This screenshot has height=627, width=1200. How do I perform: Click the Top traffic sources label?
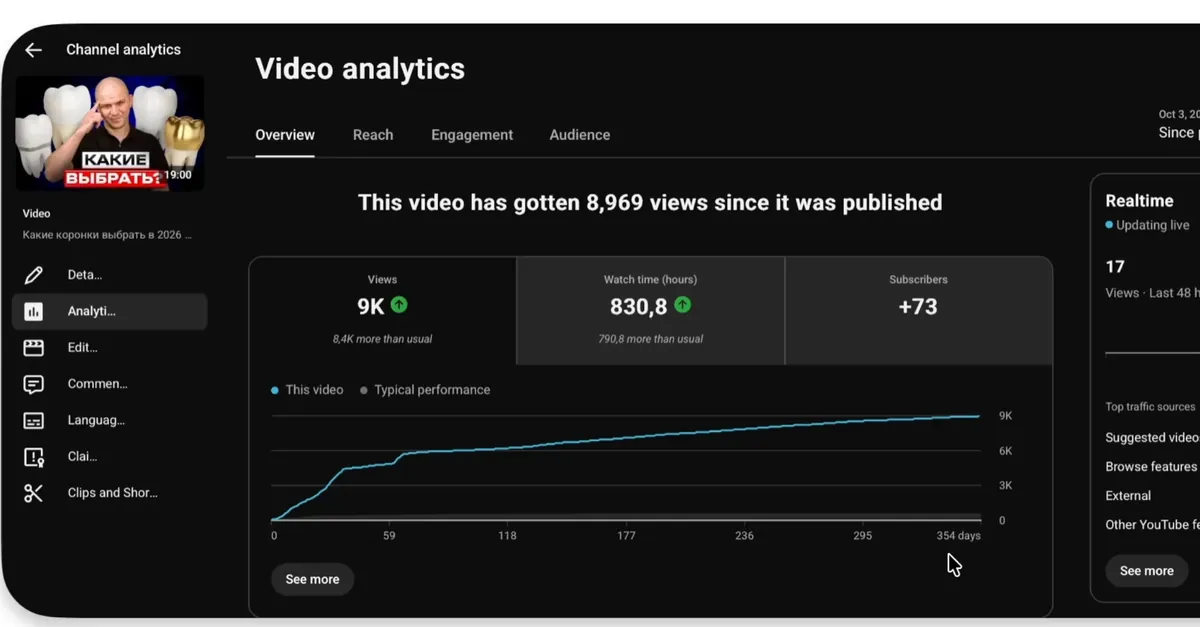pyautogui.click(x=1150, y=407)
